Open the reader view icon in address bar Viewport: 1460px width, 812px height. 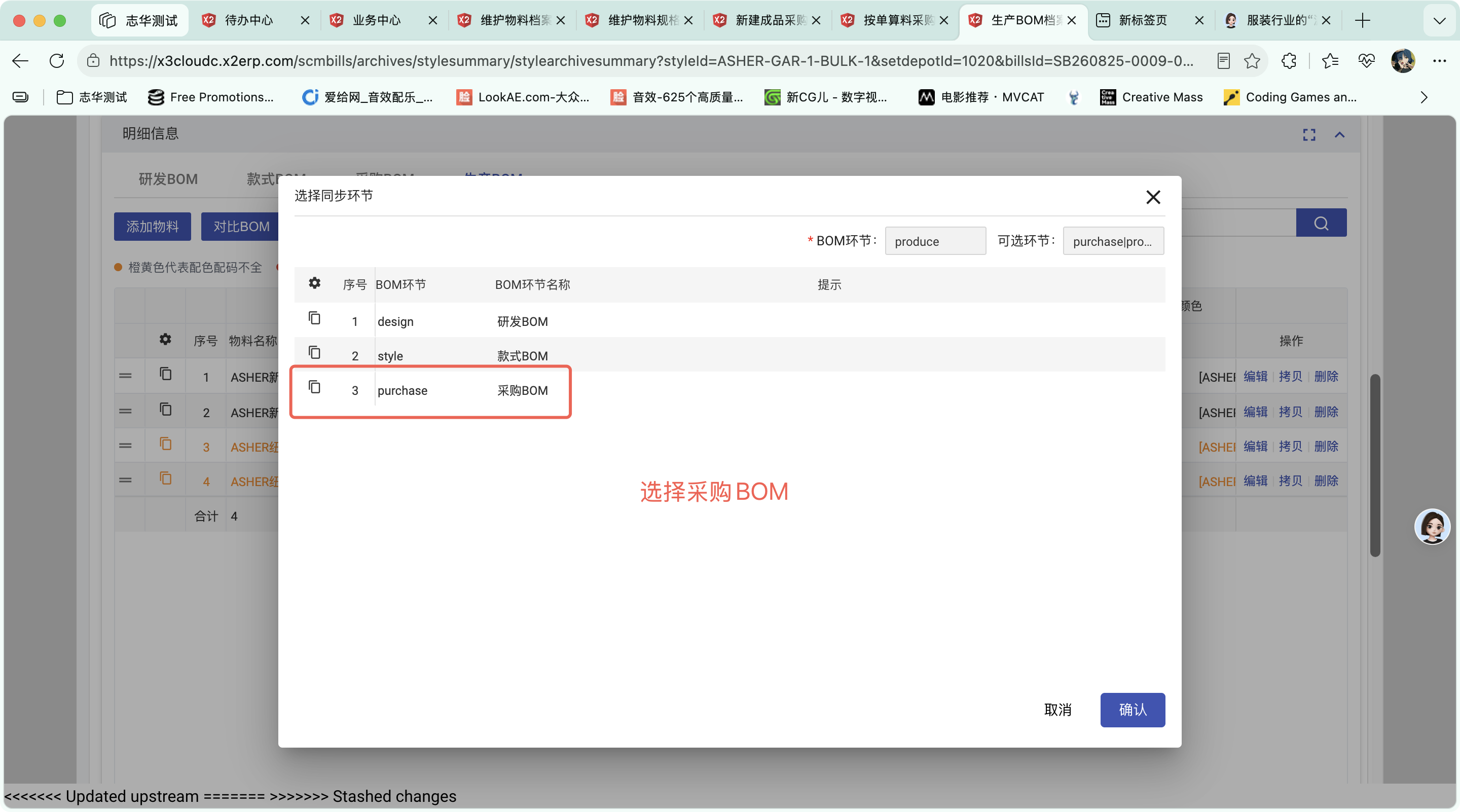pos(1223,61)
